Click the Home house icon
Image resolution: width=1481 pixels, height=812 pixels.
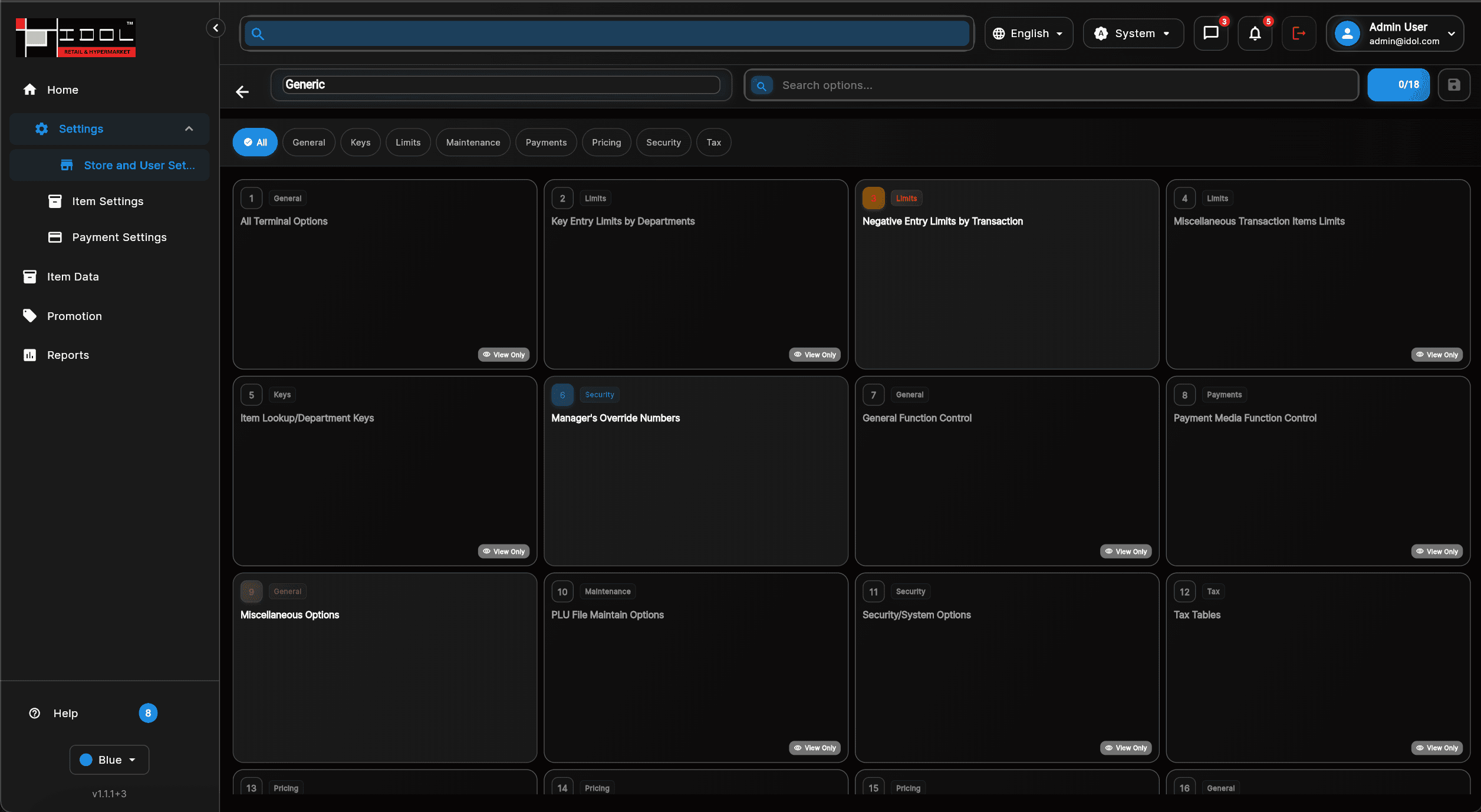(29, 90)
